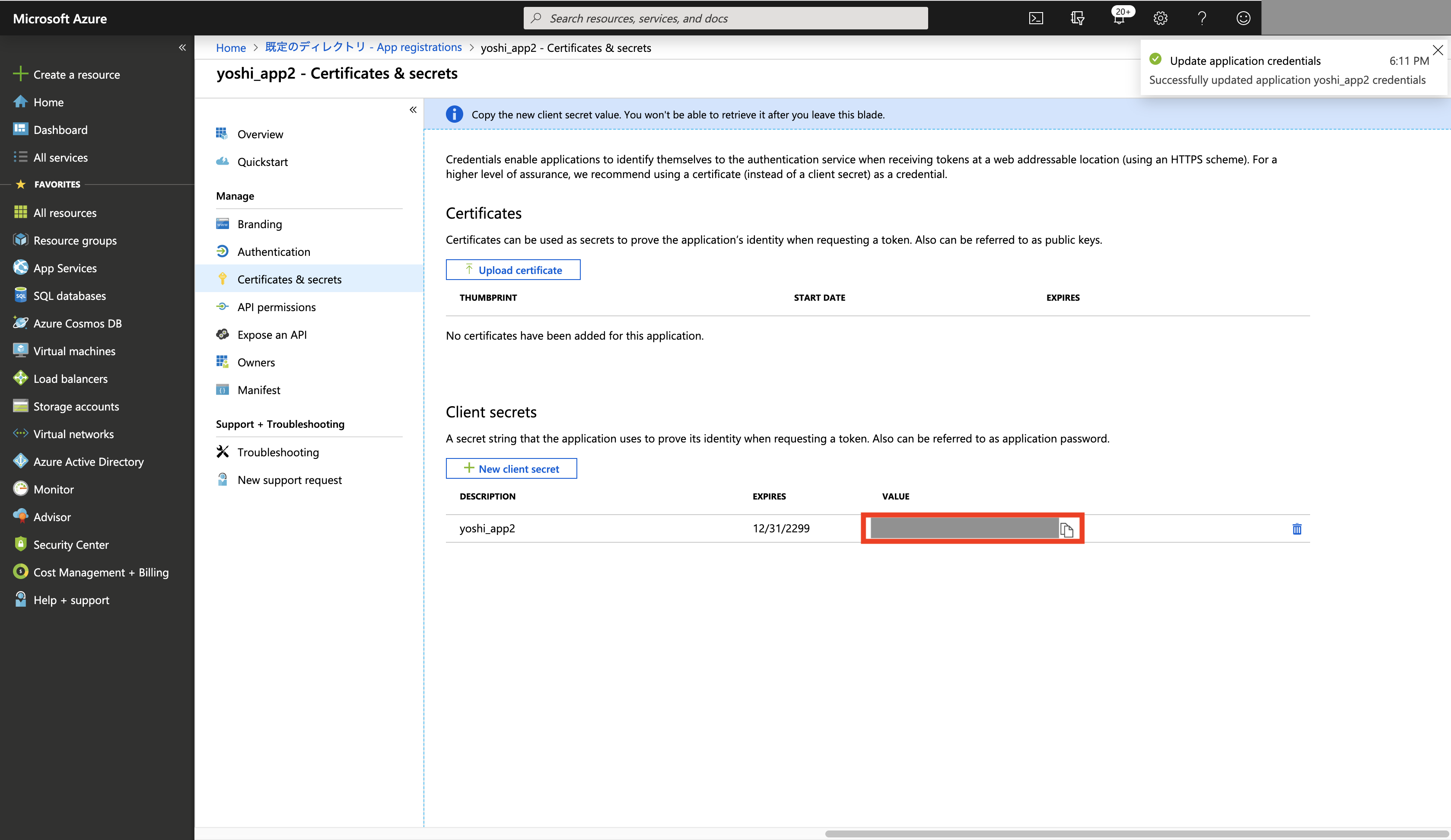The height and width of the screenshot is (840, 1451).
Task: Click the App registrations breadcrumb link
Action: [x=363, y=47]
